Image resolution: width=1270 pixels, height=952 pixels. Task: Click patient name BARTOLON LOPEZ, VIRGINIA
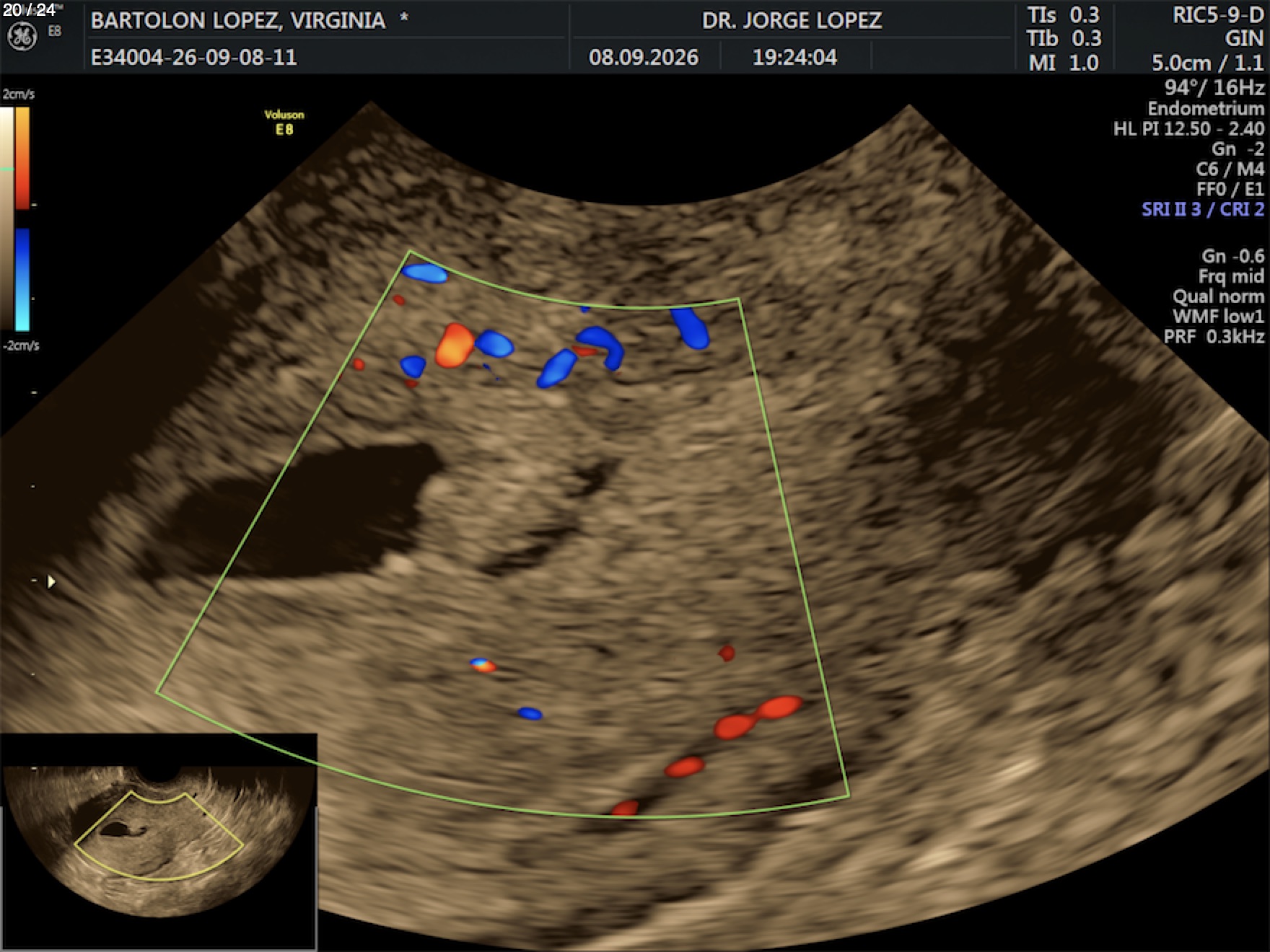(238, 20)
